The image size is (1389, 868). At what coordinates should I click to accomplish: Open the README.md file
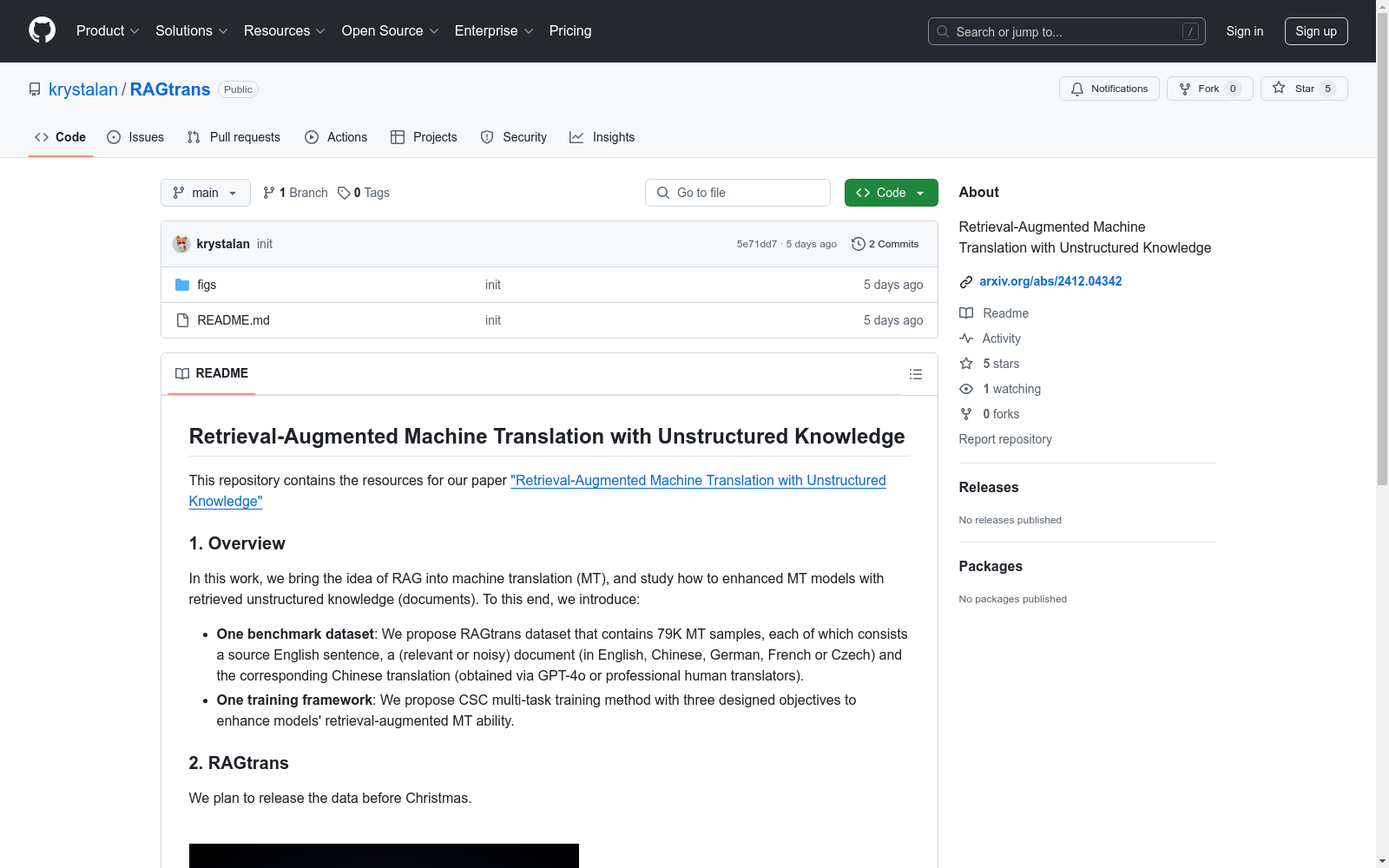click(234, 320)
